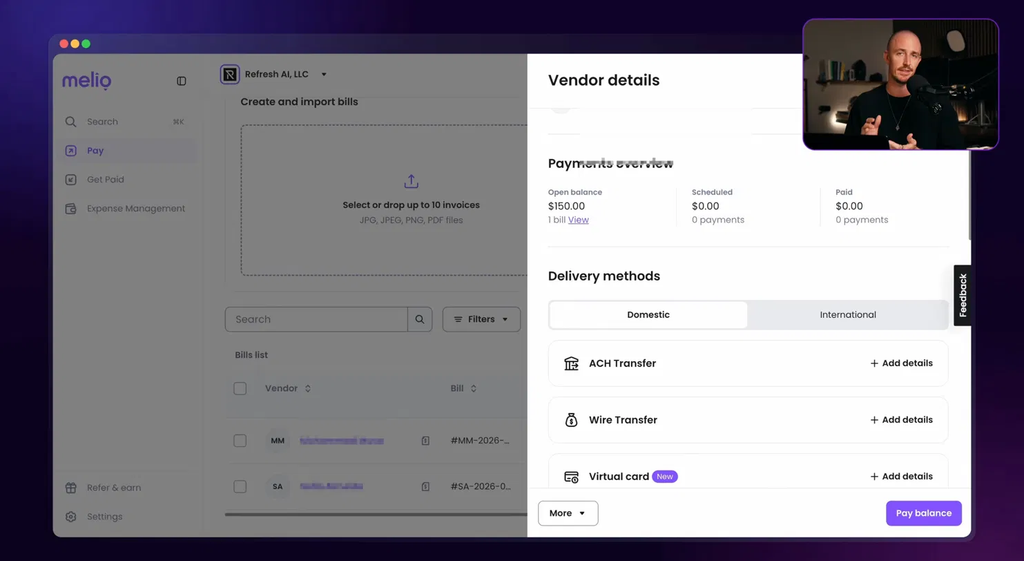
Task: Click the bills Search input field
Action: pos(316,319)
